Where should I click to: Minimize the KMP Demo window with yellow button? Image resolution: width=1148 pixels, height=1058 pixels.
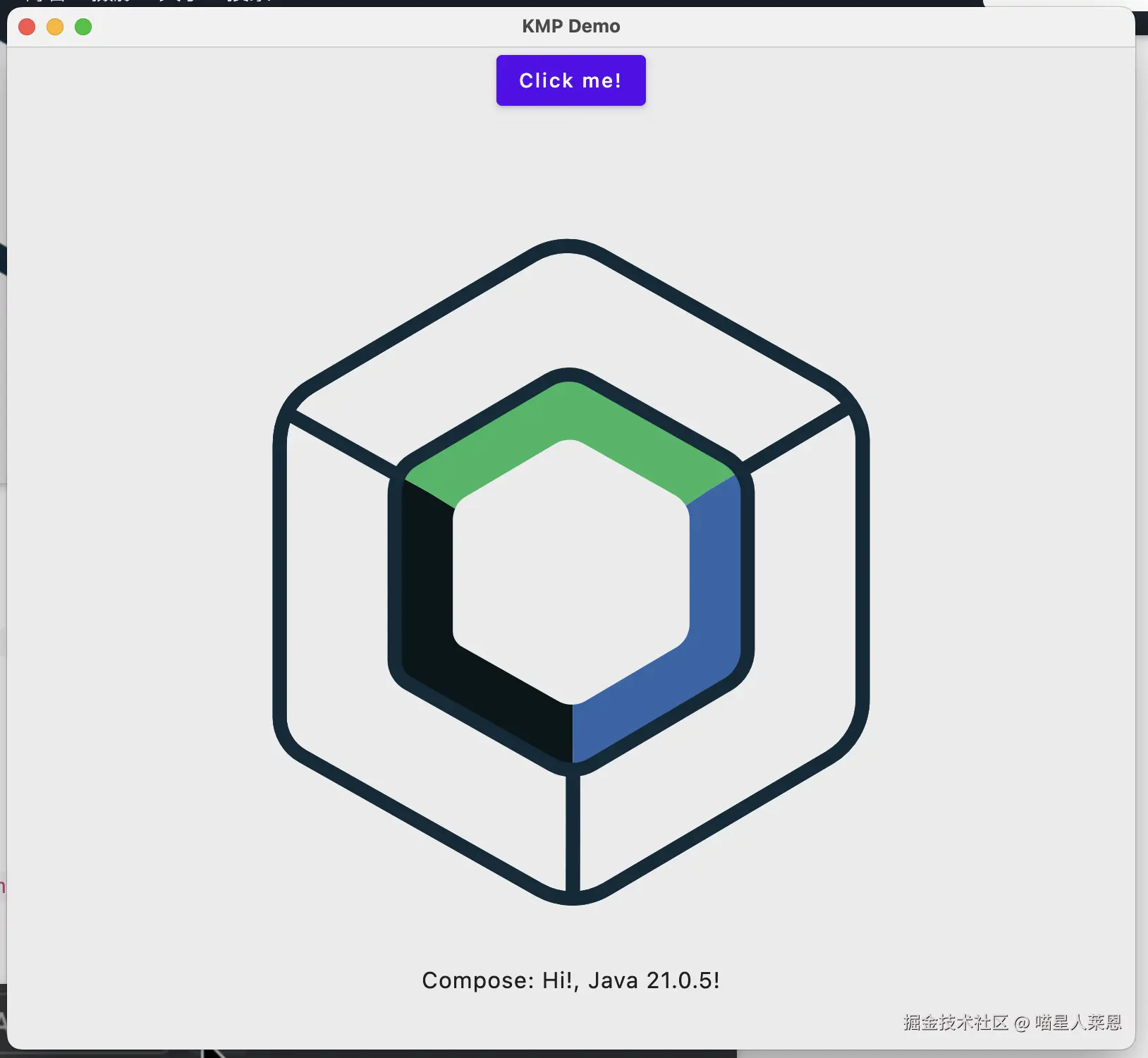[55, 27]
